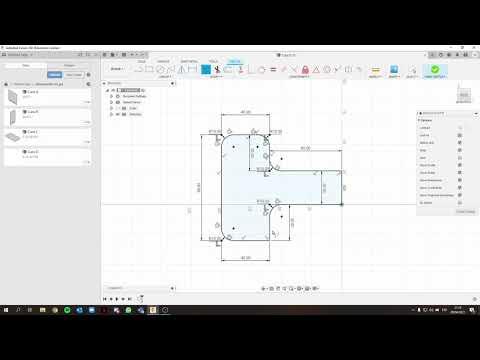
Task: Apply the Fix/Unfix lock constraint
Action: point(305,69)
